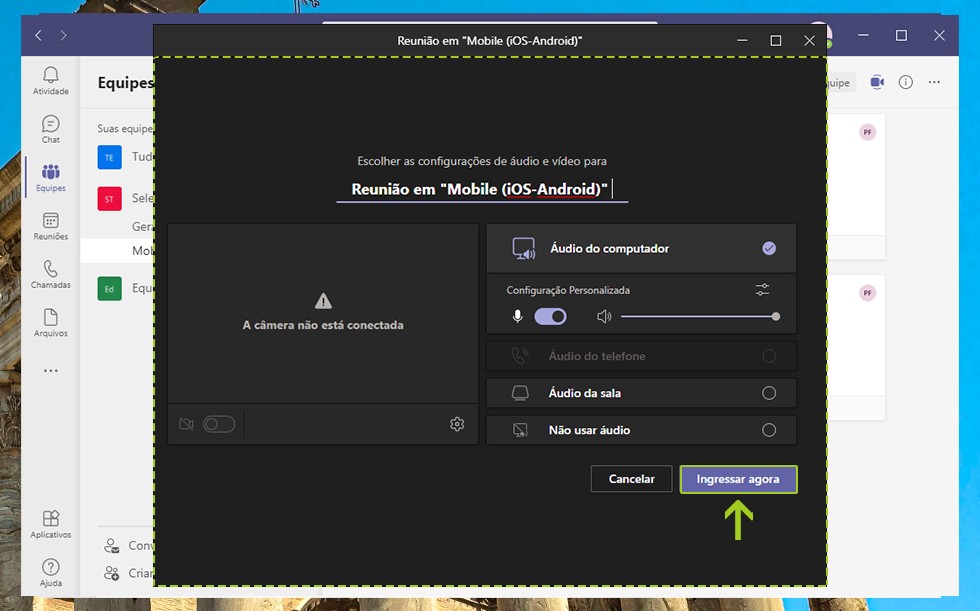This screenshot has width=980, height=611.
Task: Select Não usar áudio option
Action: coord(768,430)
